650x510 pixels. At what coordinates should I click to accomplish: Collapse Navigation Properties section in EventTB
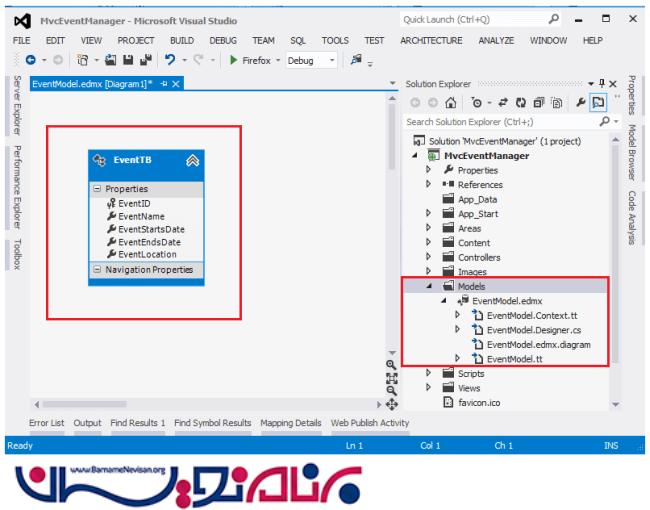pos(97,270)
